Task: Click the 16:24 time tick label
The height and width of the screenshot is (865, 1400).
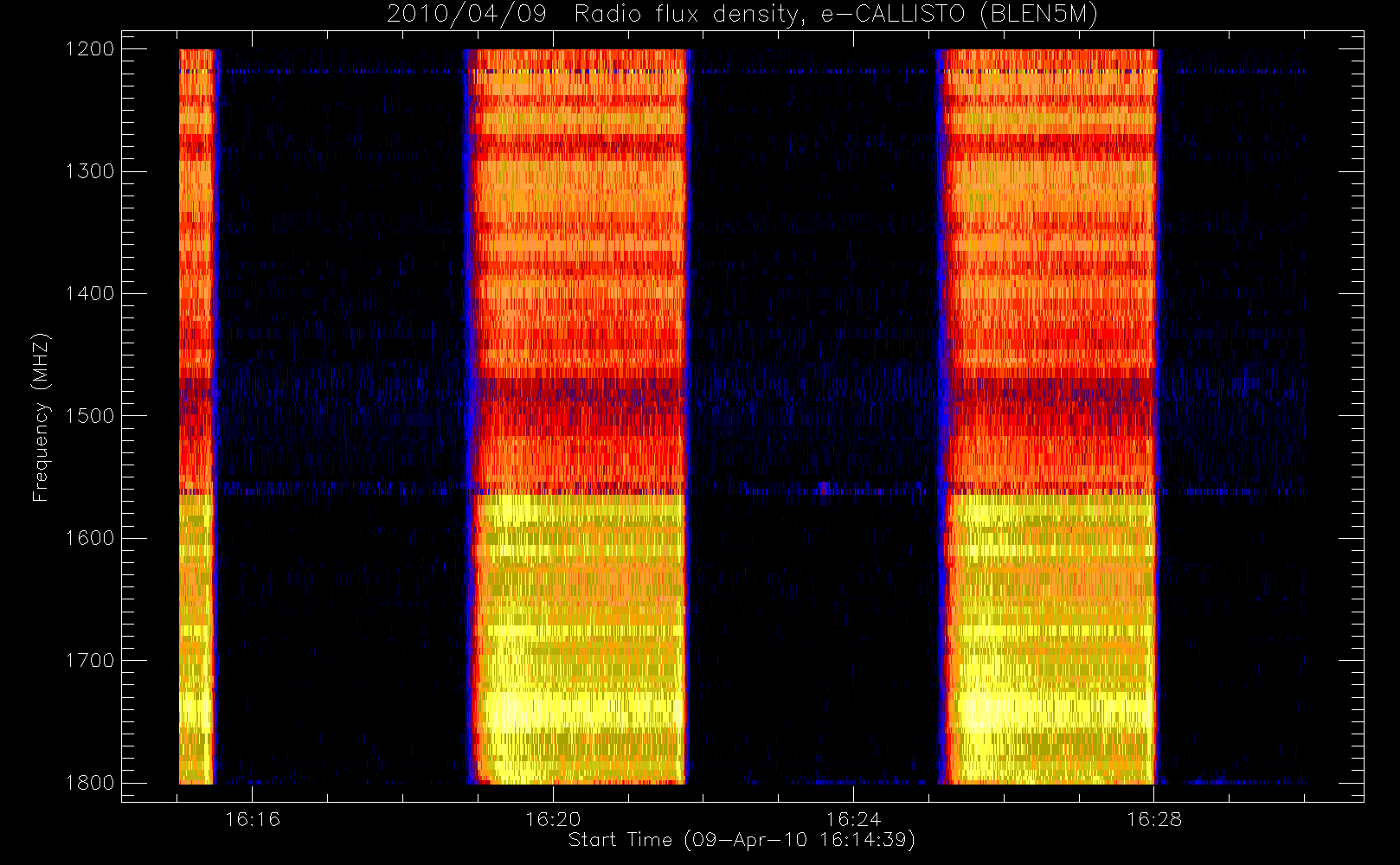Action: coord(853,819)
